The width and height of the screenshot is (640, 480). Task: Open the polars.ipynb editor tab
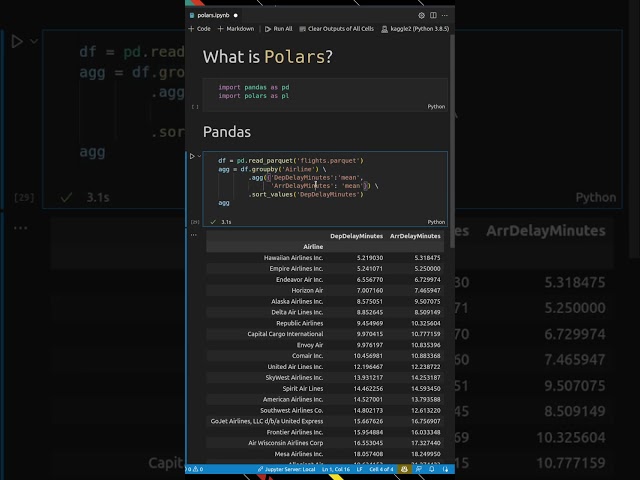pyautogui.click(x=213, y=15)
